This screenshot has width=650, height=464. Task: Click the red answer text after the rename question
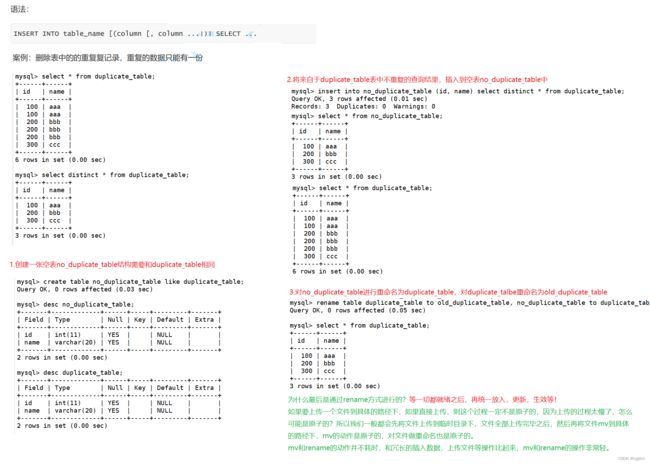point(483,399)
